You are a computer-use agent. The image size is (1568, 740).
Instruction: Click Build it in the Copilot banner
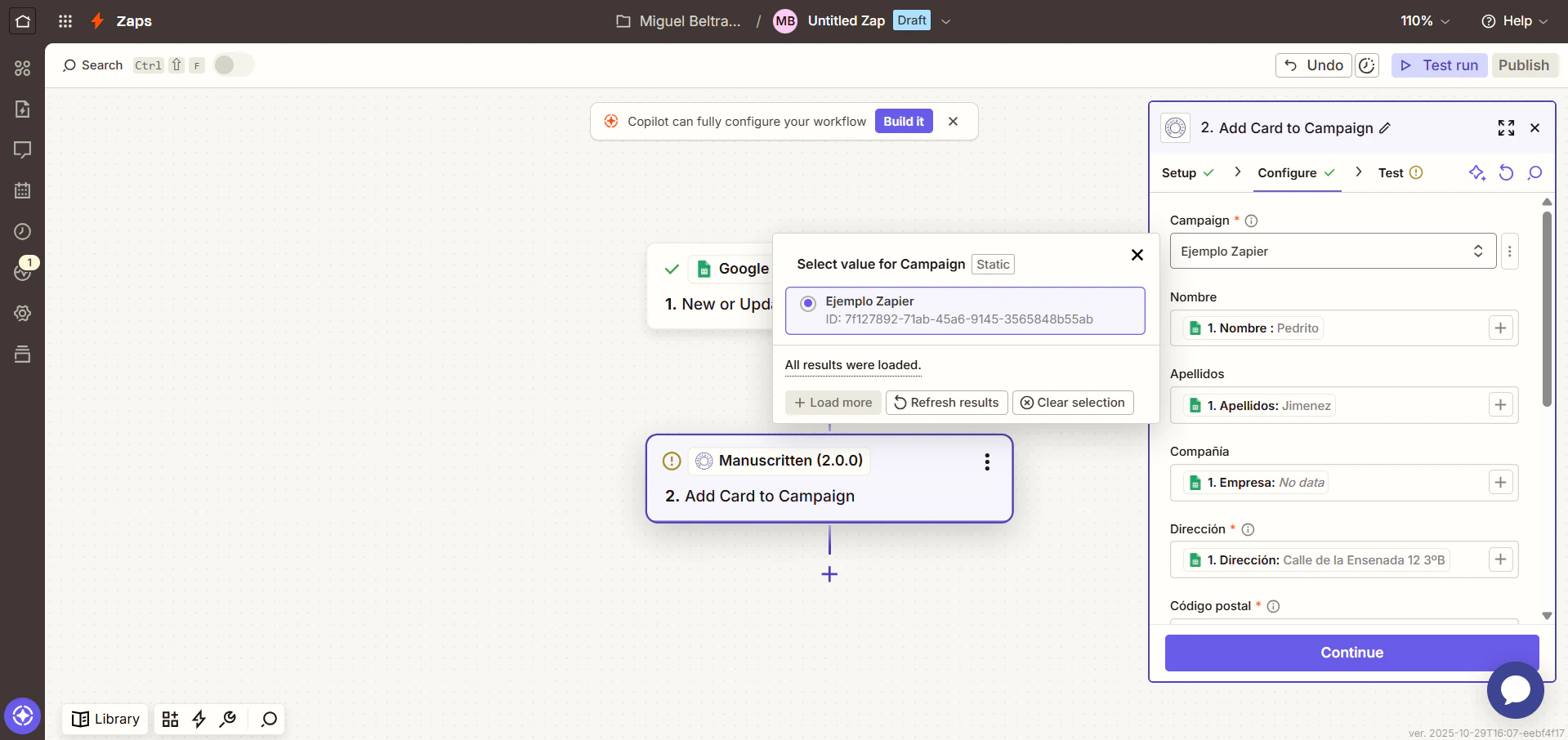pos(903,121)
